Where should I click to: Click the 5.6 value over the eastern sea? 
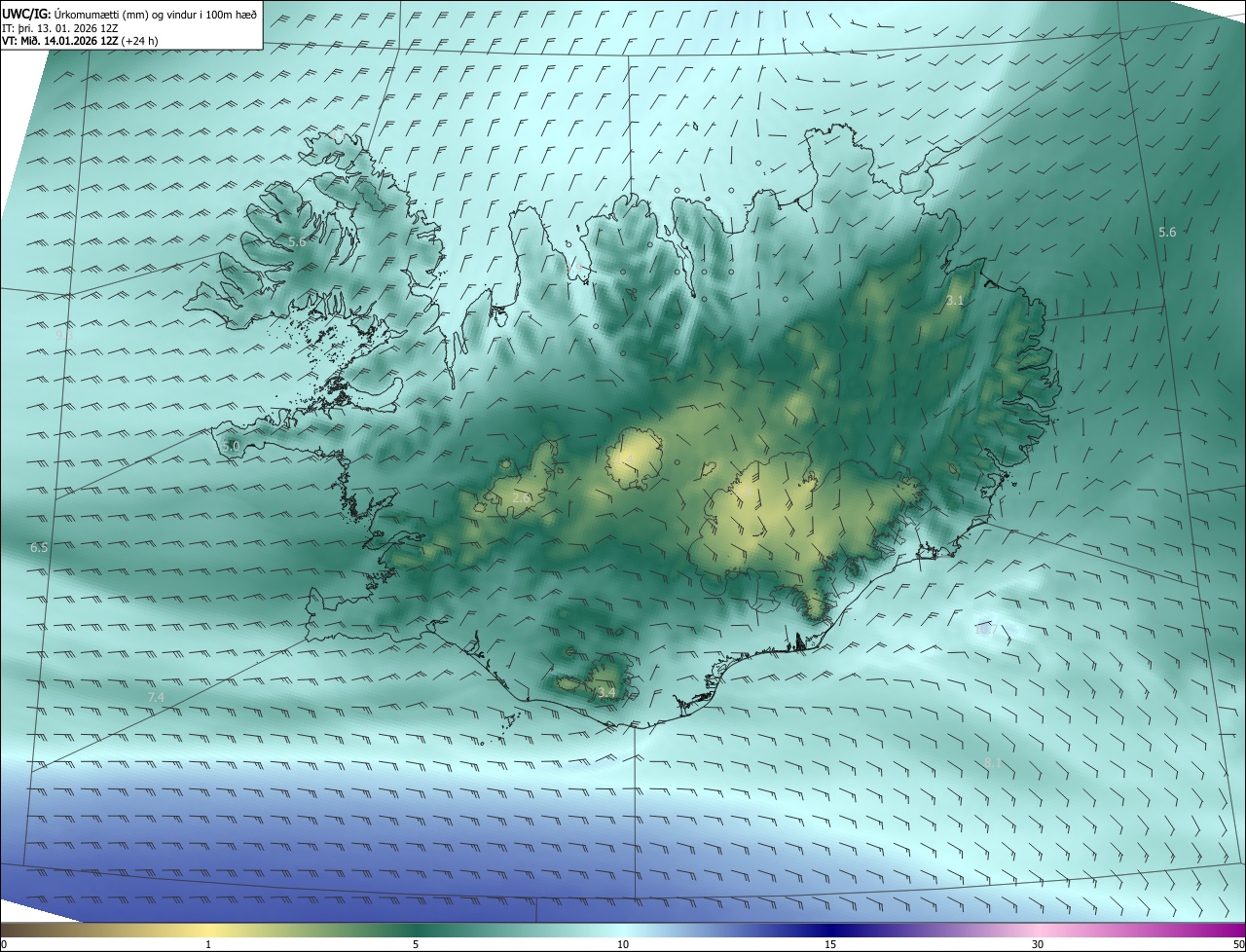pyautogui.click(x=1167, y=232)
